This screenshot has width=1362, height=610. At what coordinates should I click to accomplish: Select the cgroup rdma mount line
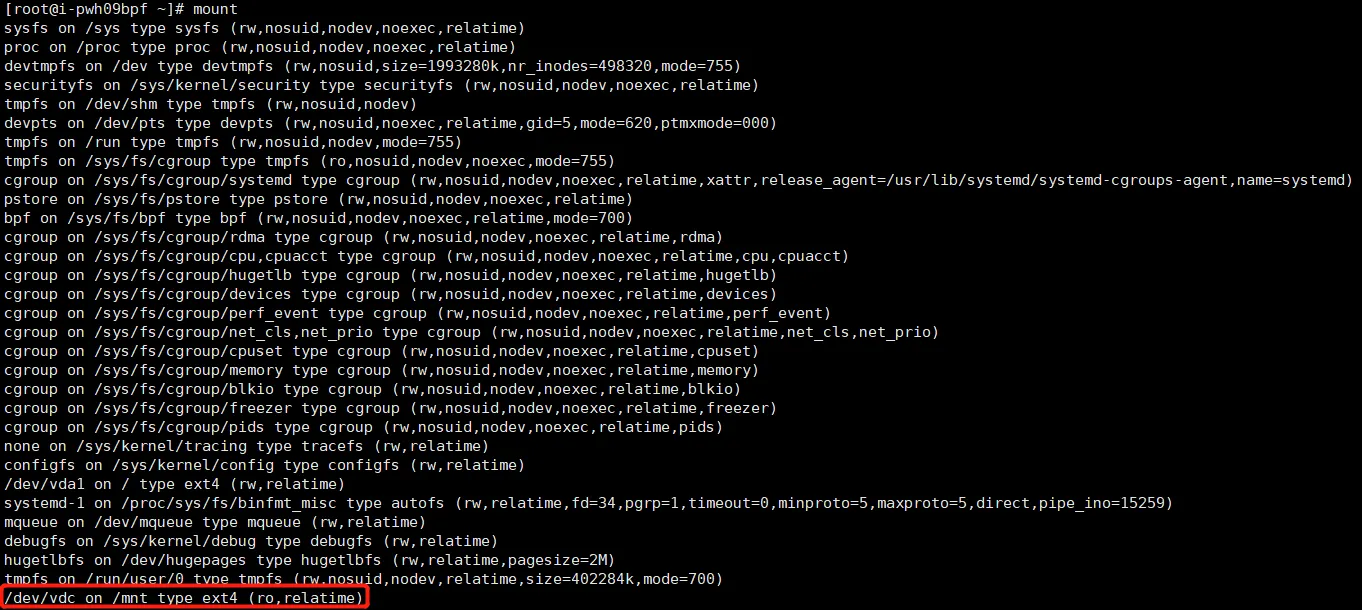click(362, 237)
